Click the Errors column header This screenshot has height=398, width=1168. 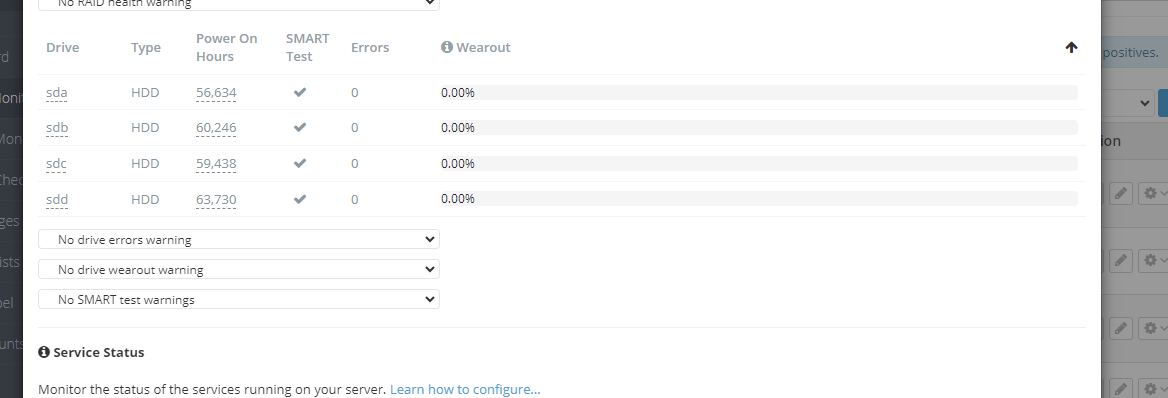click(x=370, y=47)
